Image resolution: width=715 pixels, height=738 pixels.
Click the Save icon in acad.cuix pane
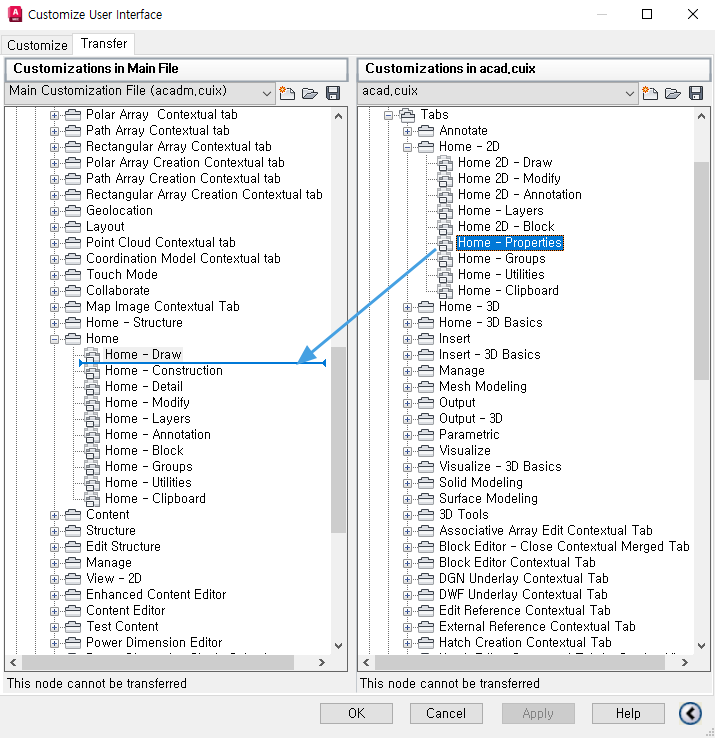click(x=696, y=93)
